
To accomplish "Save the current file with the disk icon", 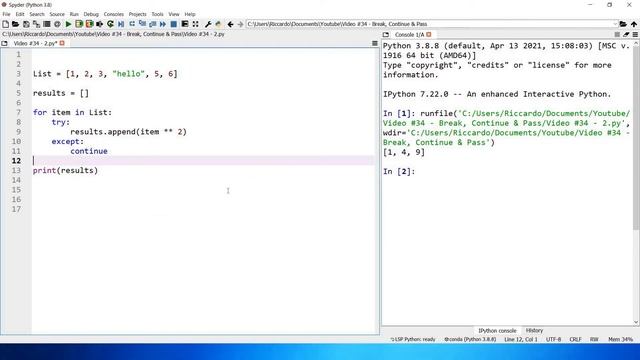I will [26, 24].
